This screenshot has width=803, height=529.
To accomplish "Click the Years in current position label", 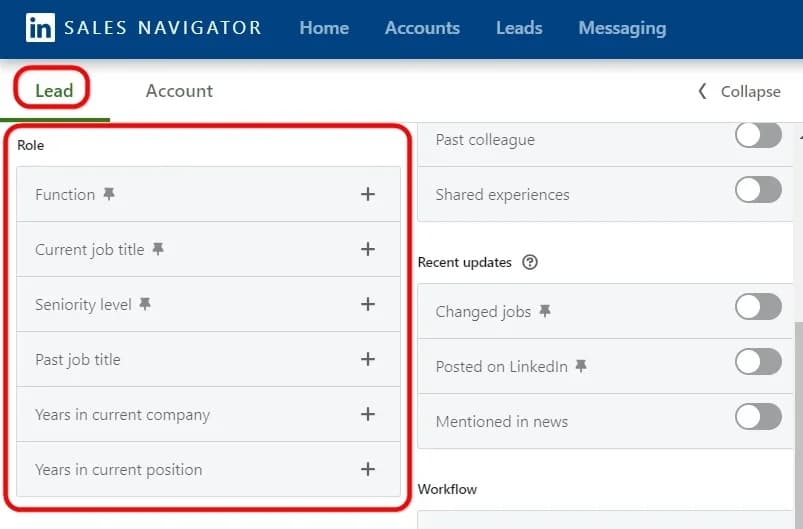I will click(118, 470).
